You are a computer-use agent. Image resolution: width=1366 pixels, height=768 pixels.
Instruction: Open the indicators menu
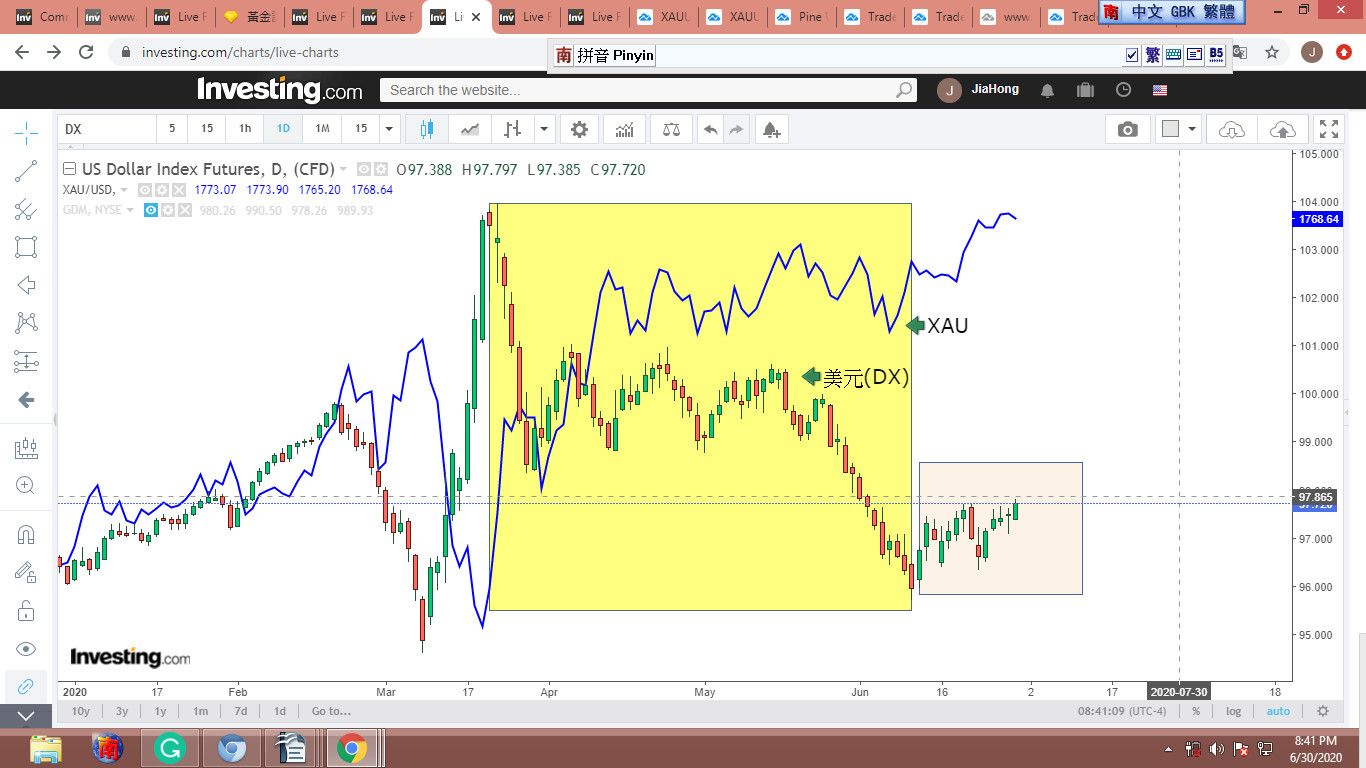point(625,129)
